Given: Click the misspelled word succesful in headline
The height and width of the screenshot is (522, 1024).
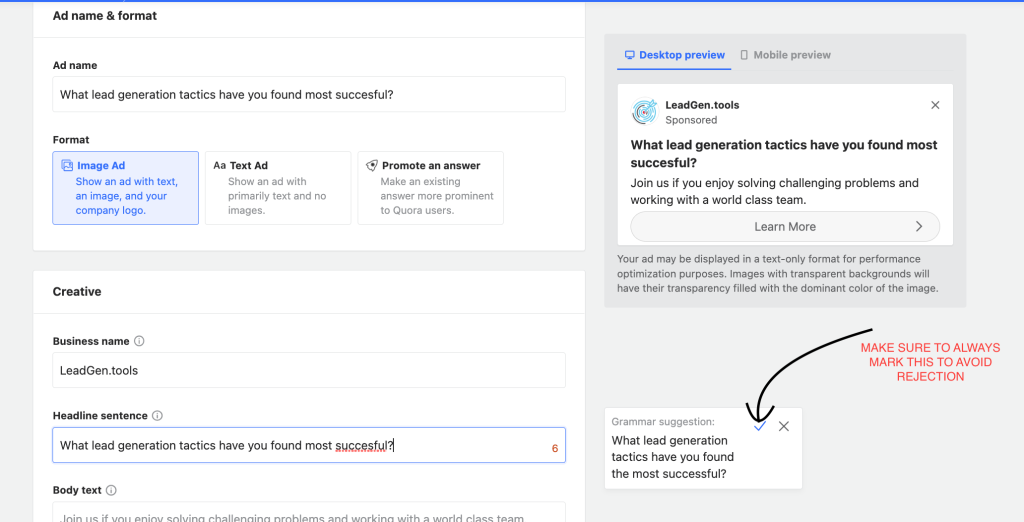Looking at the screenshot, I should coord(361,446).
